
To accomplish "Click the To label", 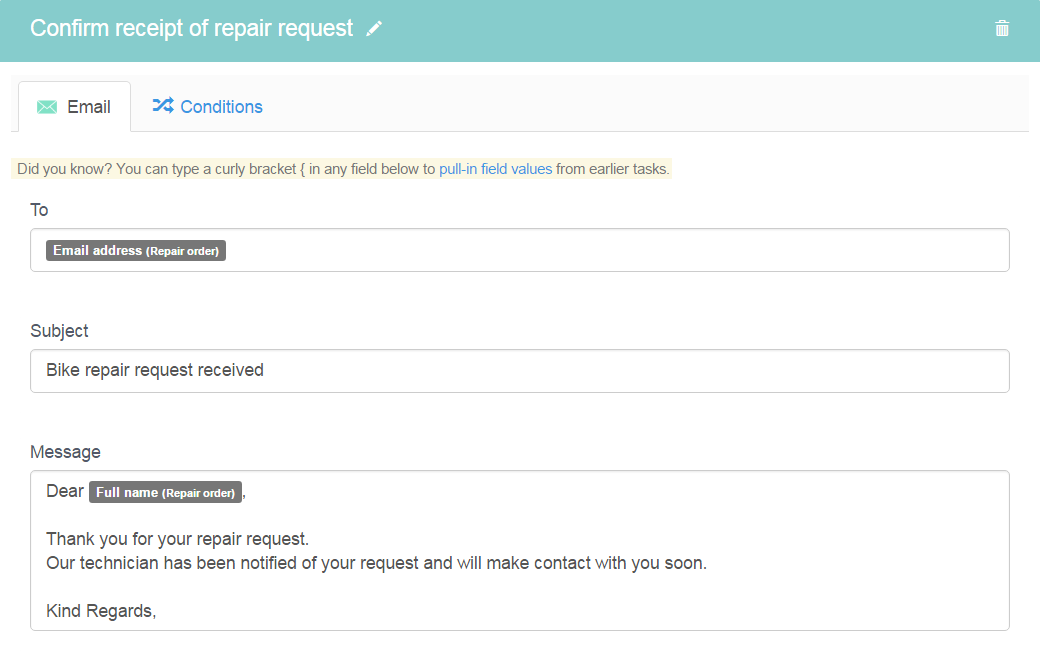I will [39, 210].
